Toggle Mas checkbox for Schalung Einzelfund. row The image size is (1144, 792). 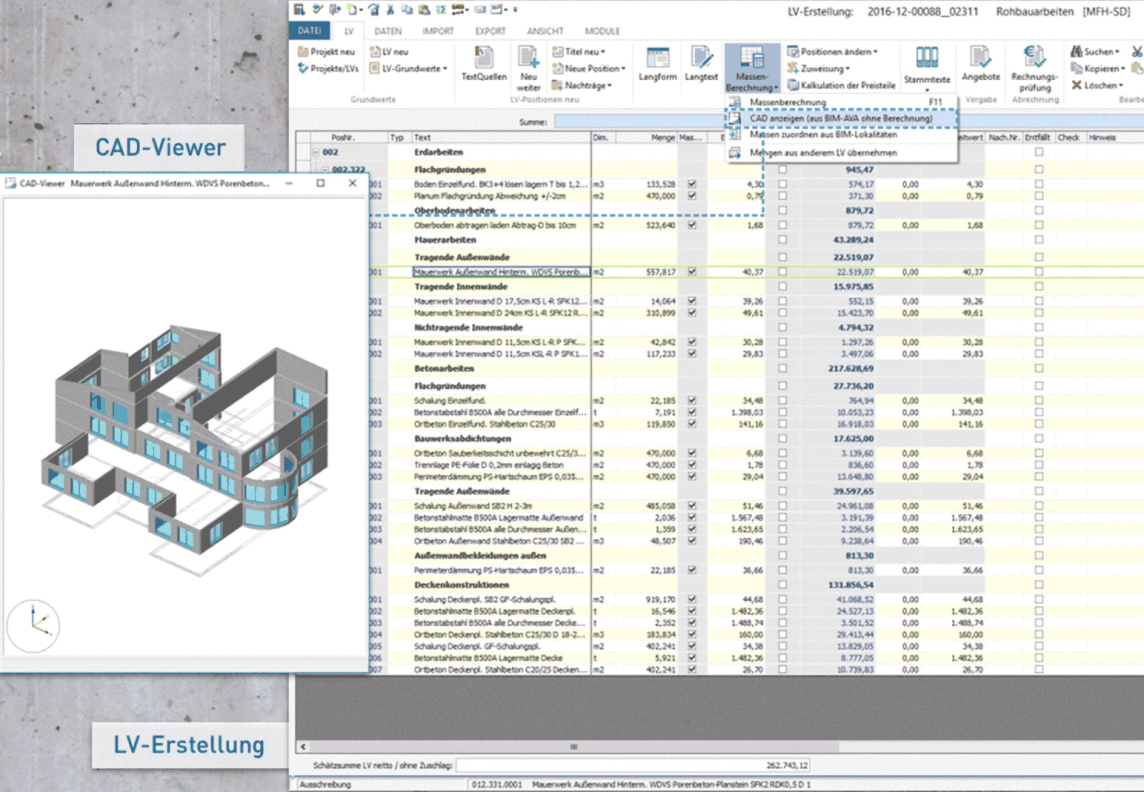tap(692, 400)
